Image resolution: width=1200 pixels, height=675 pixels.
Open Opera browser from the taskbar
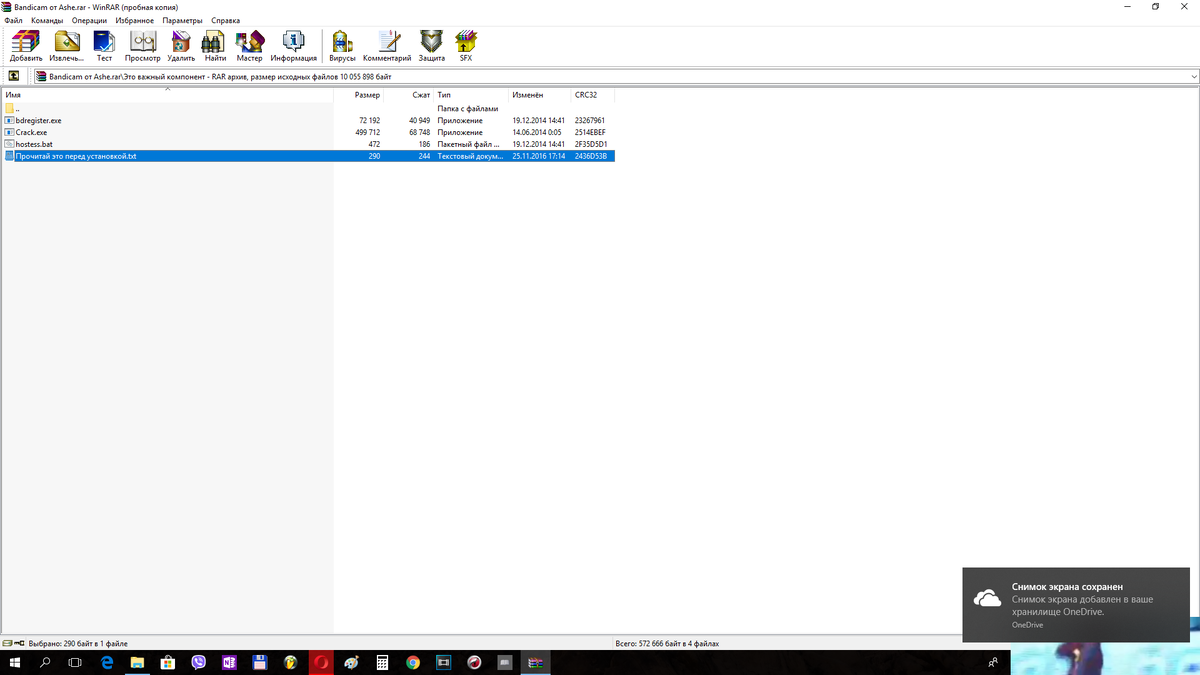point(321,662)
